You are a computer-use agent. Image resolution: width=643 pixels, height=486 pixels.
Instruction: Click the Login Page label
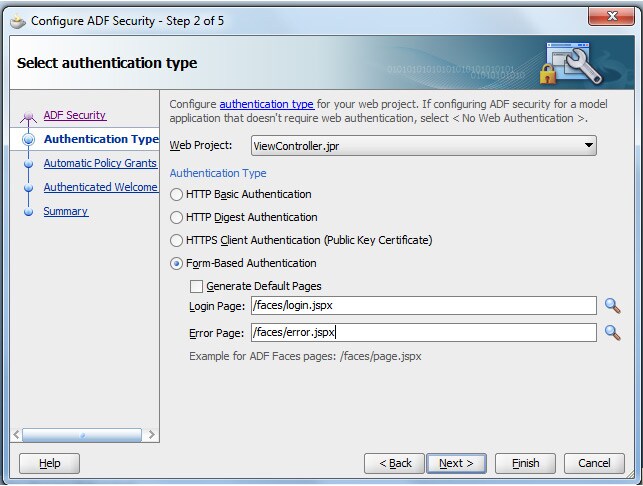(217, 306)
